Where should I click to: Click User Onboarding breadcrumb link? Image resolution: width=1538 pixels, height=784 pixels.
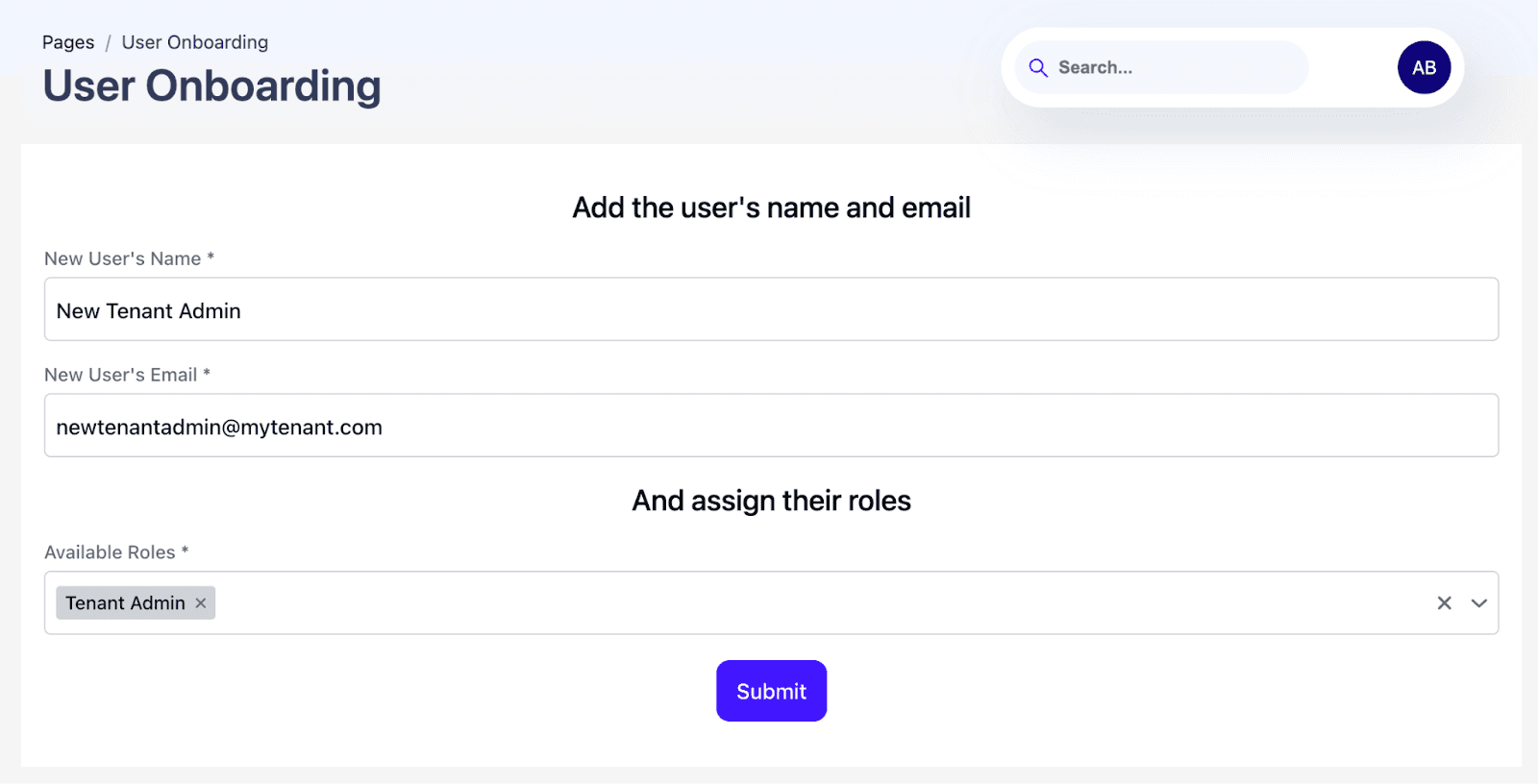pos(195,42)
